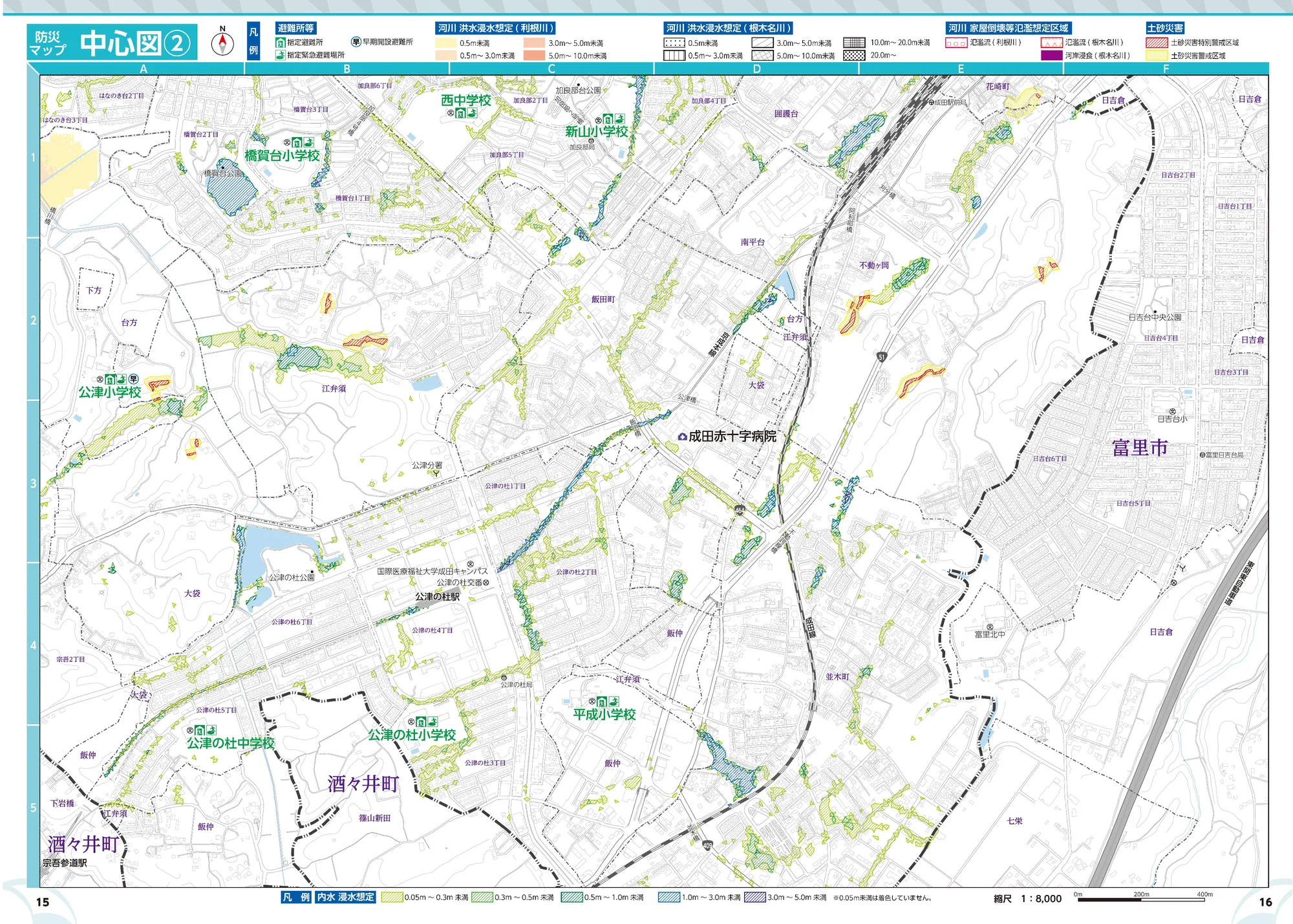Click the running-person evacuation icon above 平成小学校
Viewport: 1293px width, 924px height.
tap(614, 702)
